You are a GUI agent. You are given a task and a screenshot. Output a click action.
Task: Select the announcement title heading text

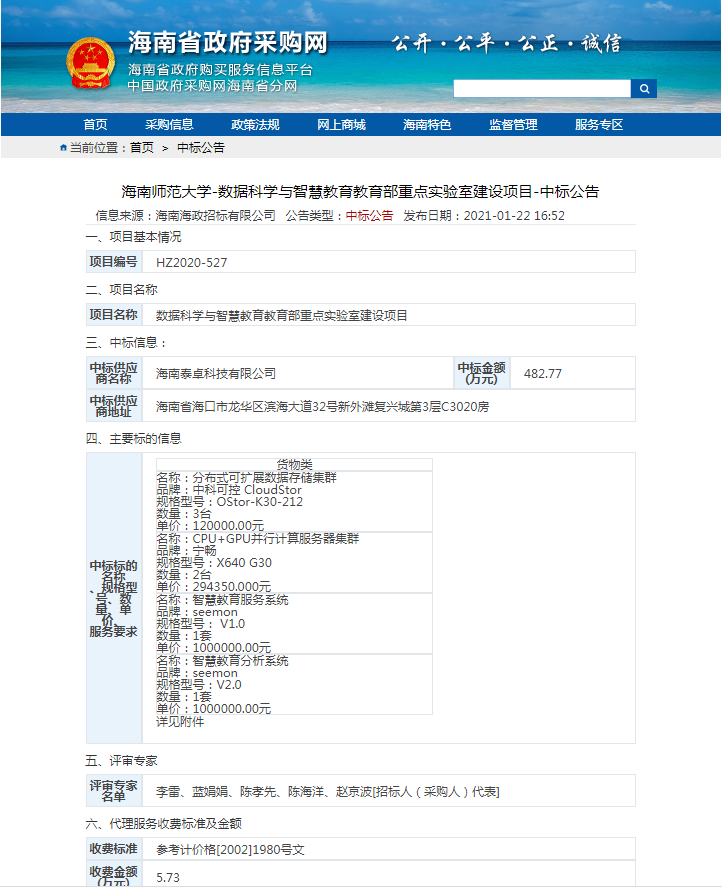point(360,192)
